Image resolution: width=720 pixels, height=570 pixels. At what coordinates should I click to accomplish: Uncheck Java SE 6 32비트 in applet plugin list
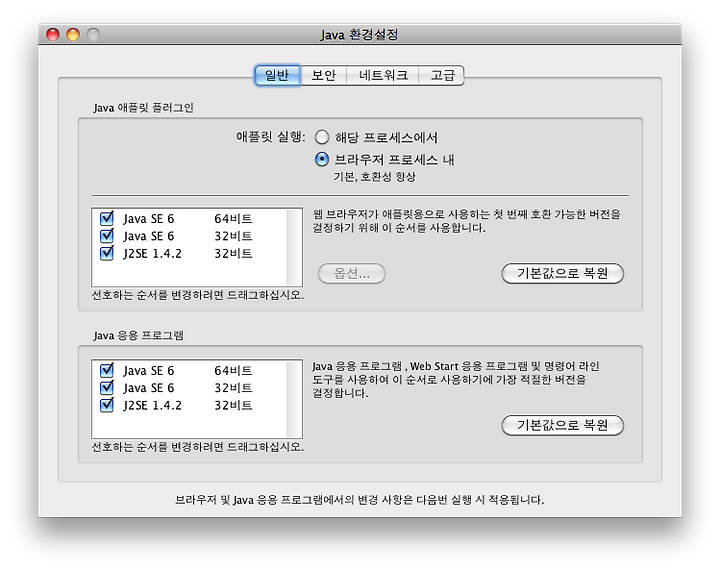tap(107, 236)
